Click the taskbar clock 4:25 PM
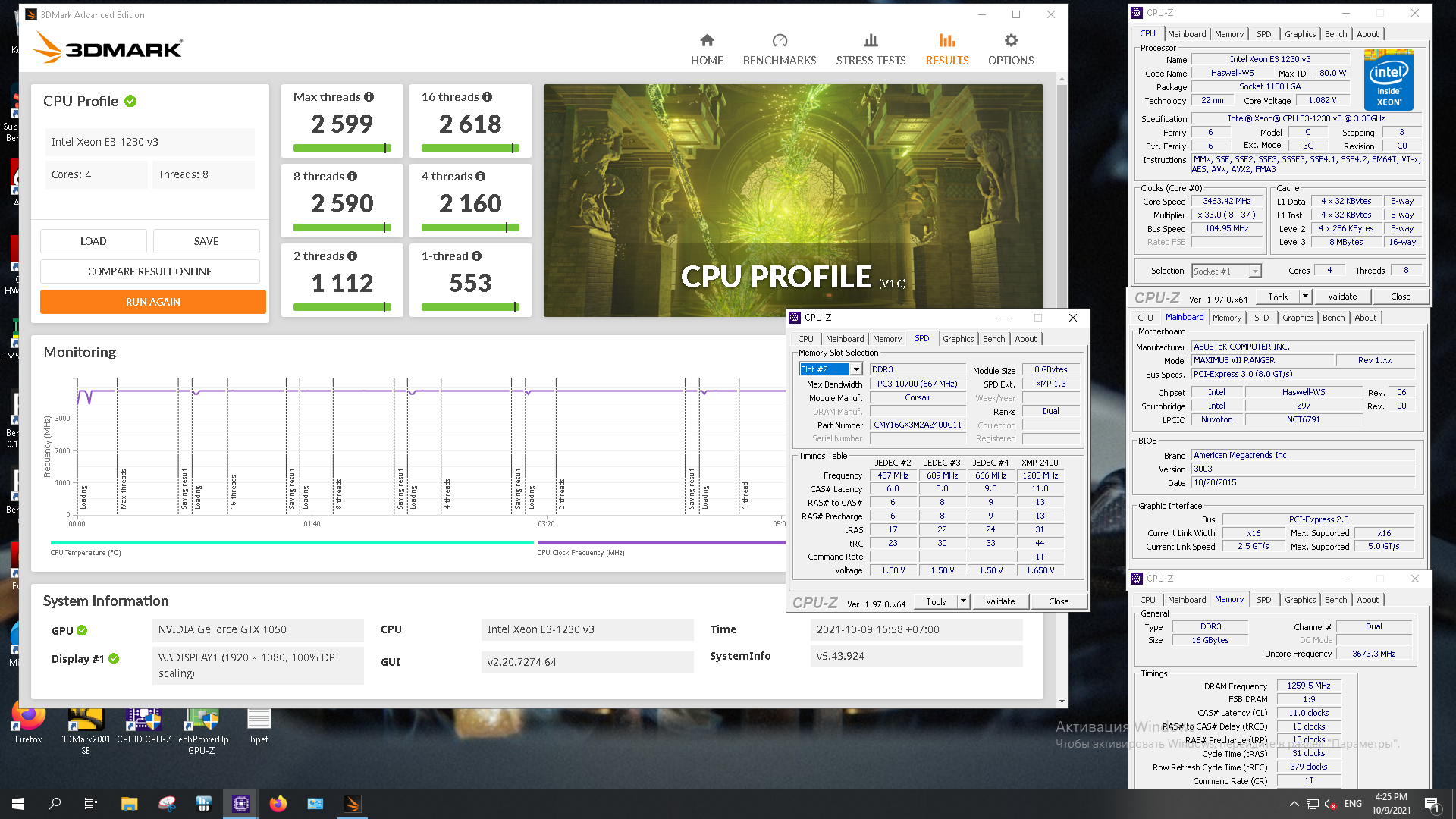Image resolution: width=1456 pixels, height=819 pixels. point(1391,797)
